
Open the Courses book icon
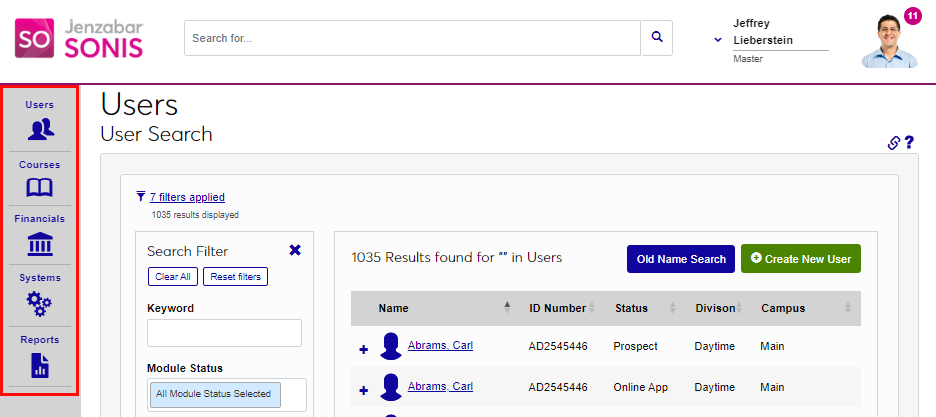pyautogui.click(x=40, y=187)
